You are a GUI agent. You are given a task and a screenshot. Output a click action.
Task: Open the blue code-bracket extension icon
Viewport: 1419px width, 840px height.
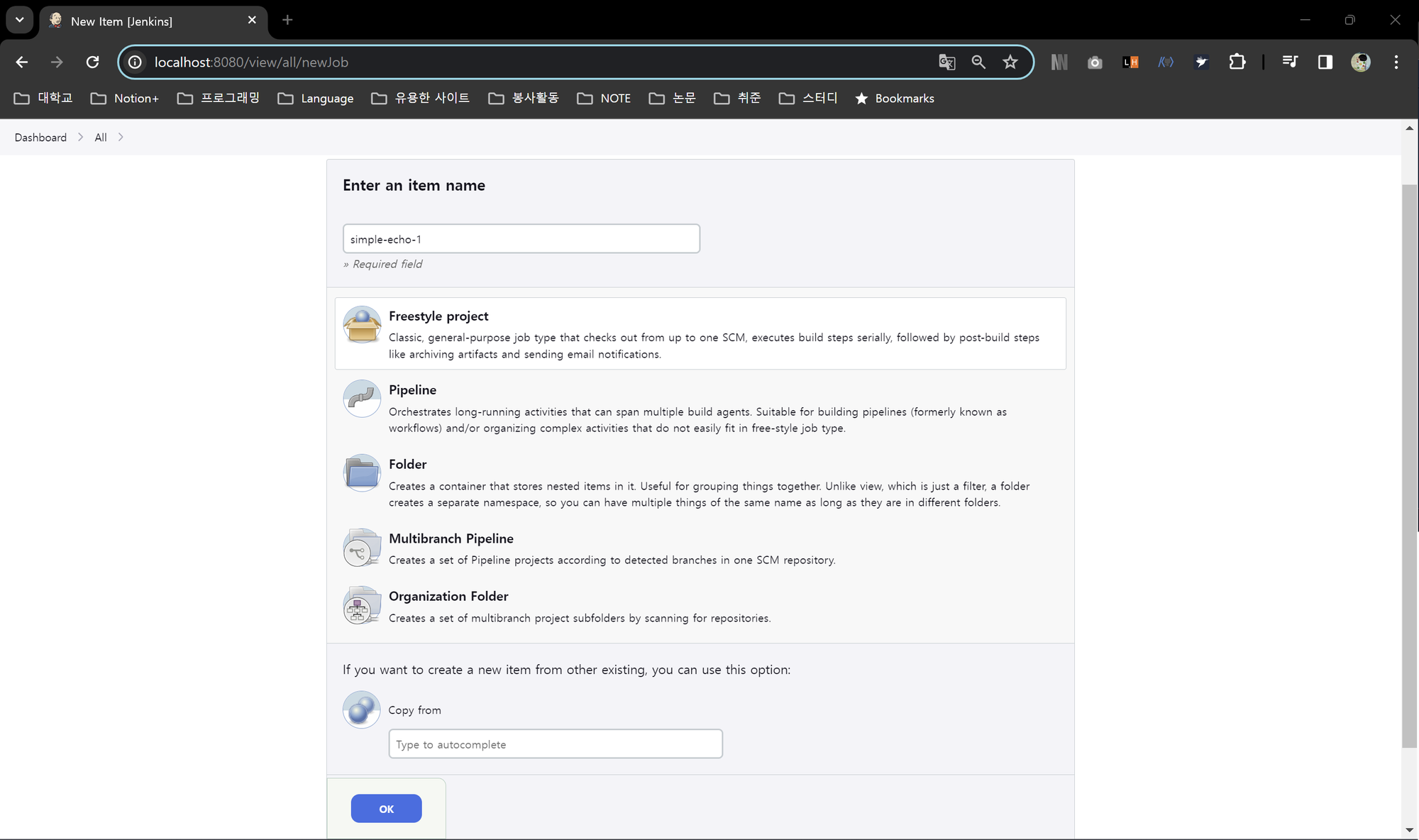[1166, 62]
